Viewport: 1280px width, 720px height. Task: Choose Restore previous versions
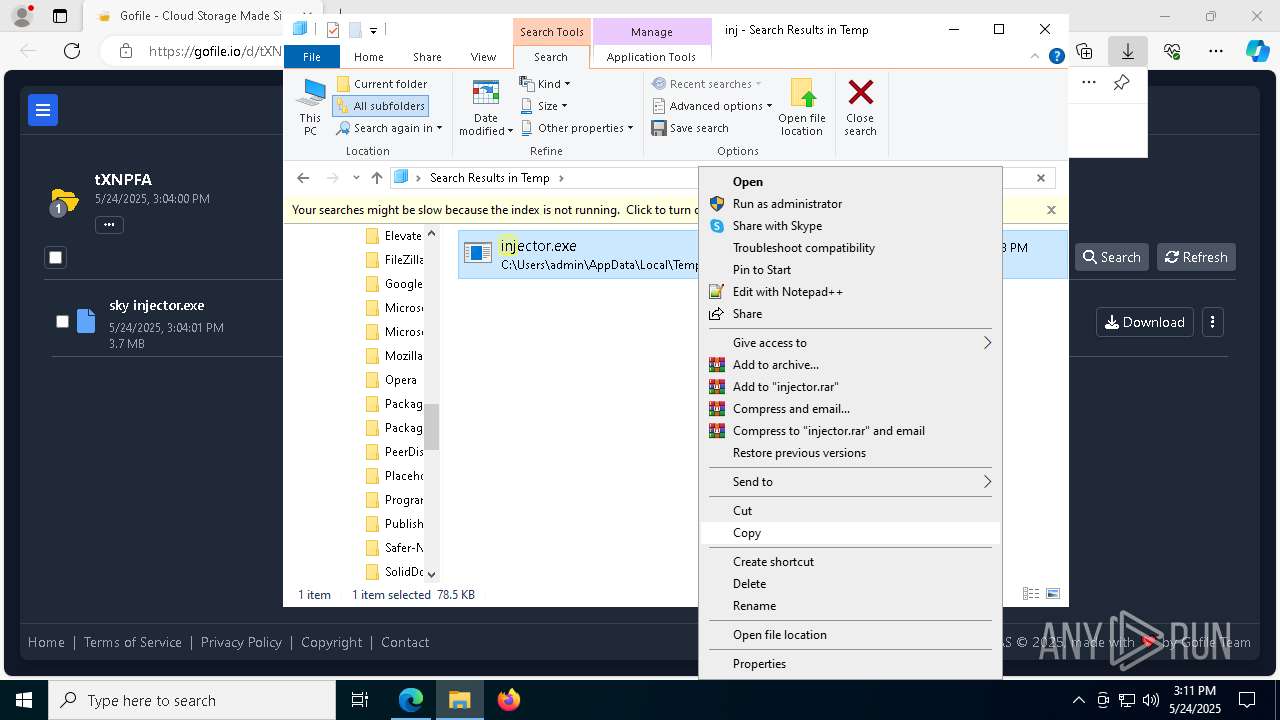[799, 453]
